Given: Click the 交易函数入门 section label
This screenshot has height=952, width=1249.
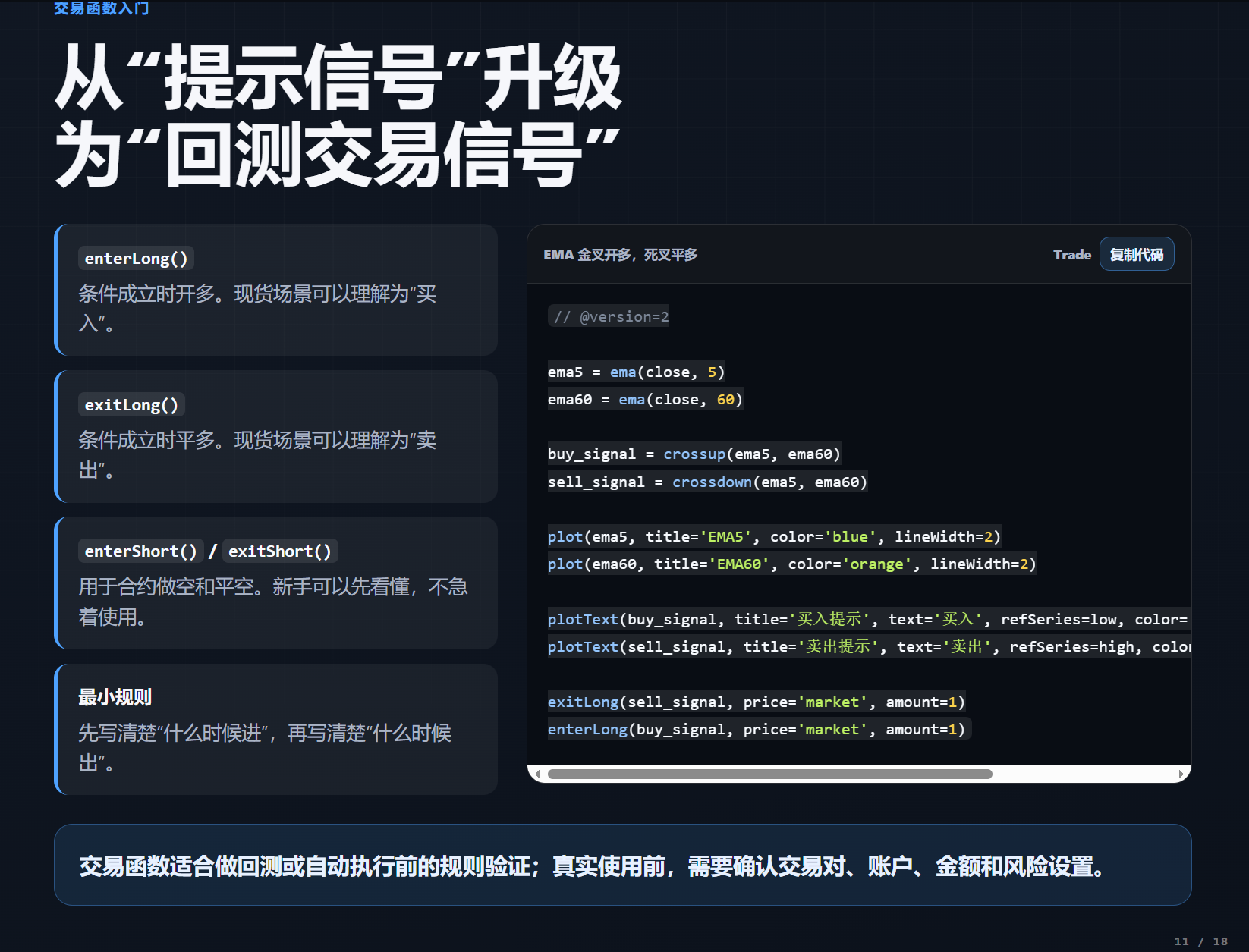Looking at the screenshot, I should 102,8.
